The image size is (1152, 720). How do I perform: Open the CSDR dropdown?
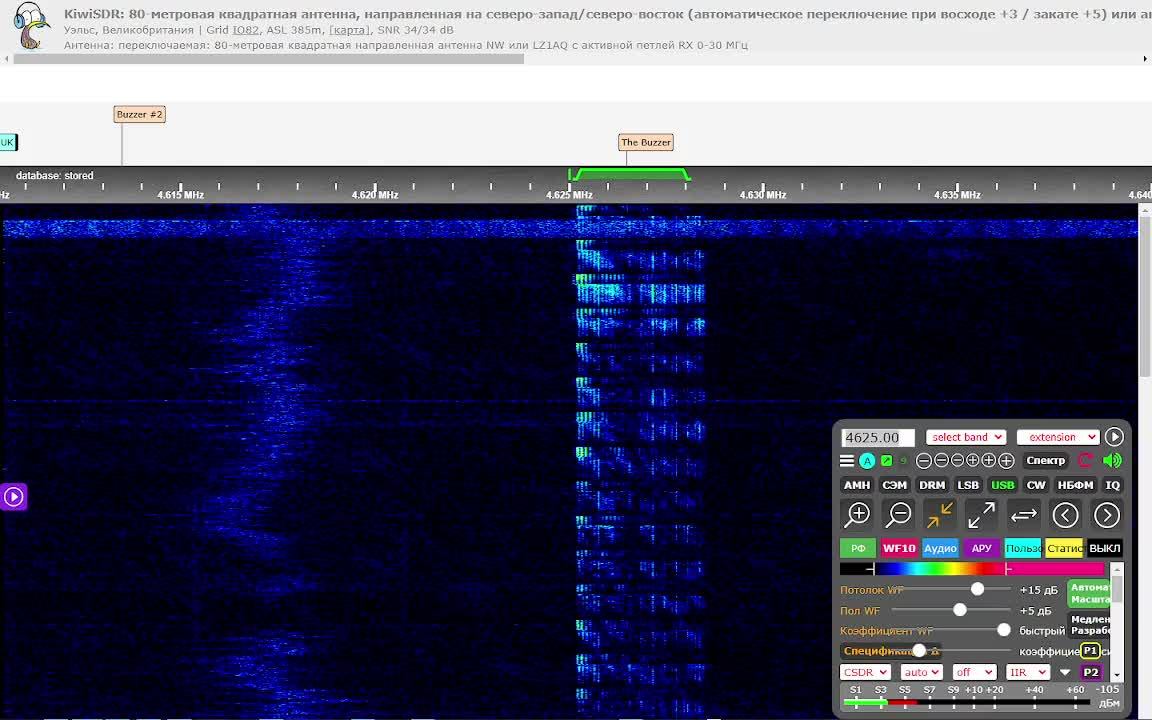[x=865, y=672]
